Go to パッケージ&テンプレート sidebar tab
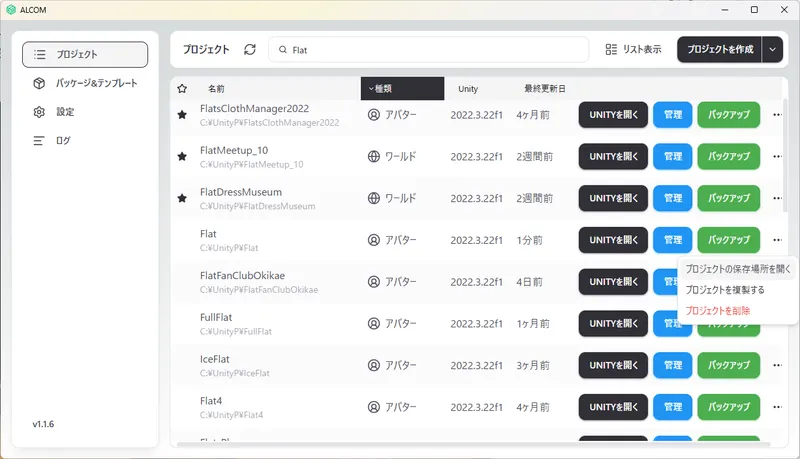This screenshot has height=459, width=800. [x=85, y=83]
